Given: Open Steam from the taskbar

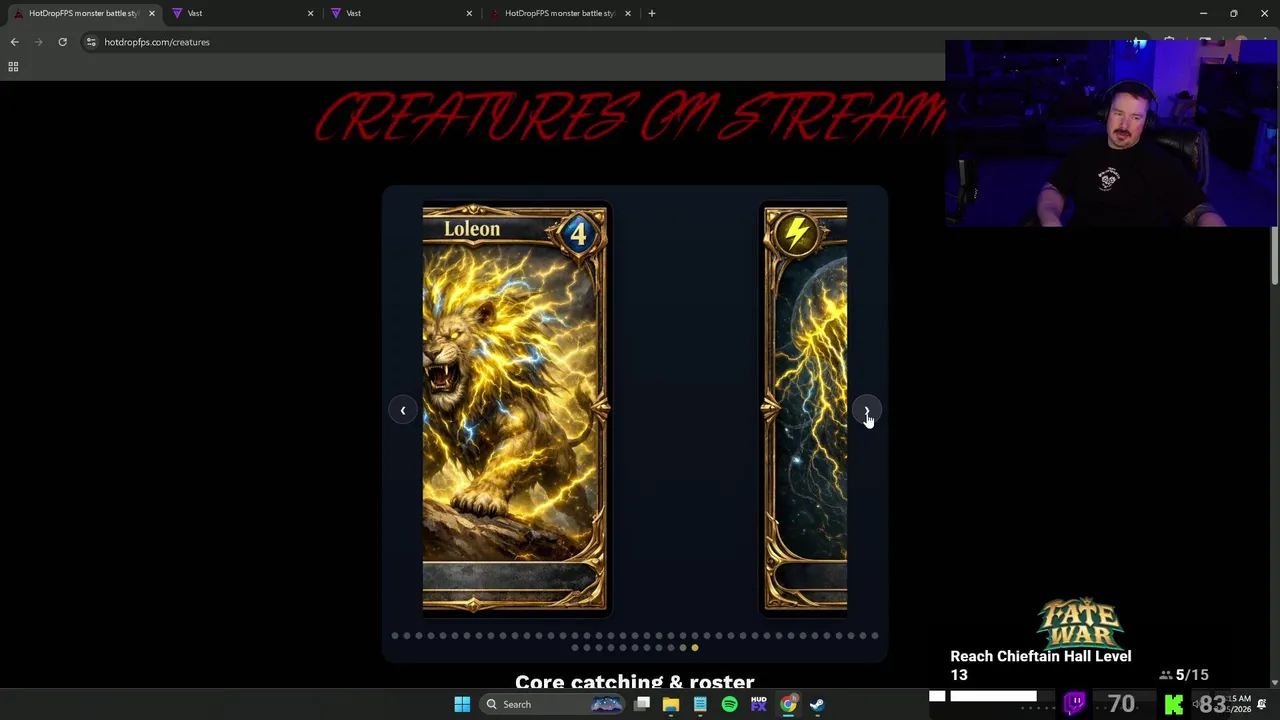Looking at the screenshot, I should pos(817,704).
